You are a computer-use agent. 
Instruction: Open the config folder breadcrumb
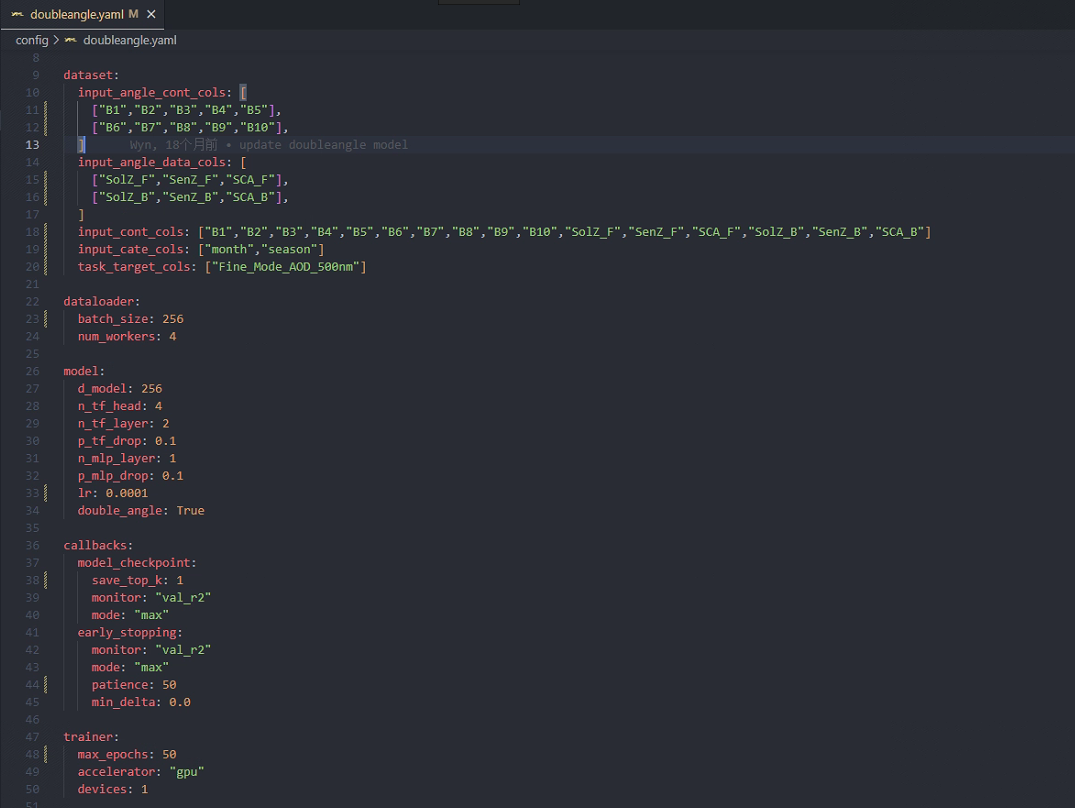pyautogui.click(x=32, y=40)
